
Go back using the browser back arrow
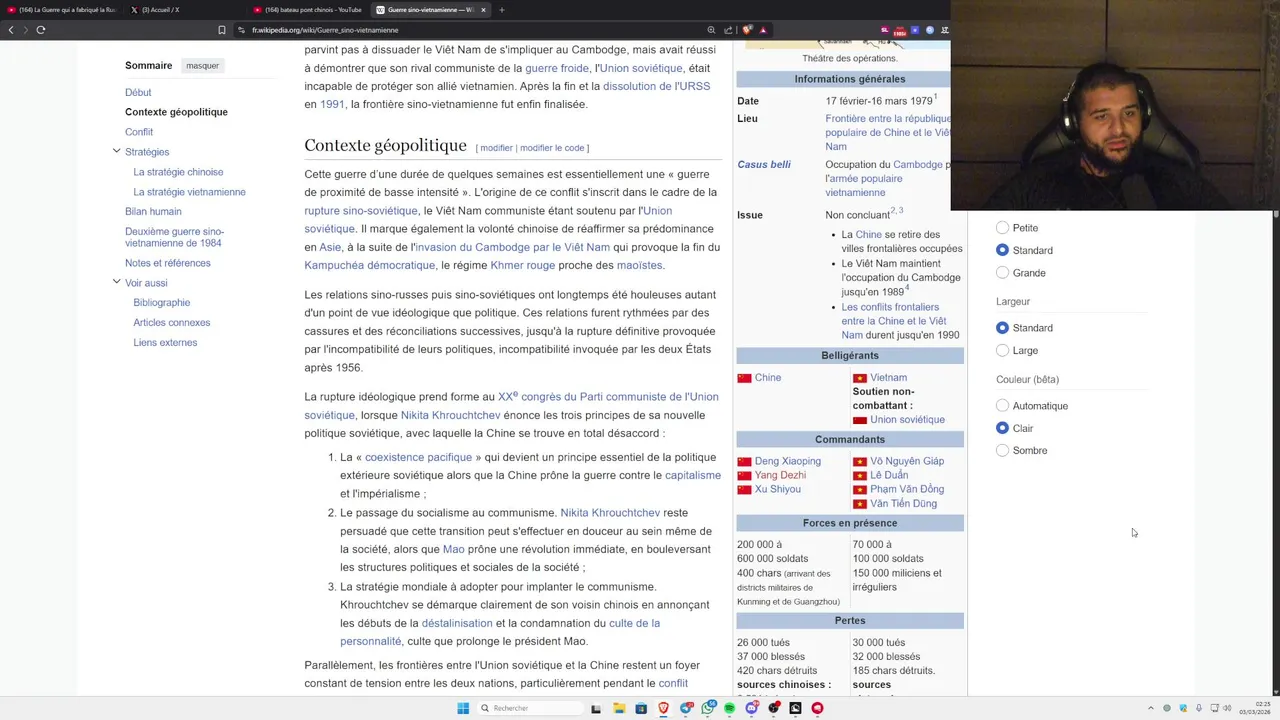pyautogui.click(x=11, y=30)
